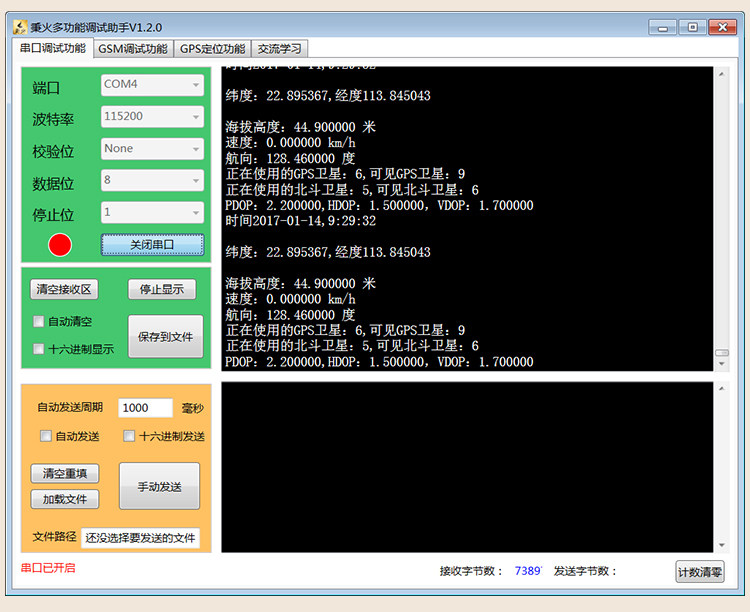Screen dimensions: 750x612
Task: Expand the 停止位 dropdown
Action: pyautogui.click(x=152, y=212)
